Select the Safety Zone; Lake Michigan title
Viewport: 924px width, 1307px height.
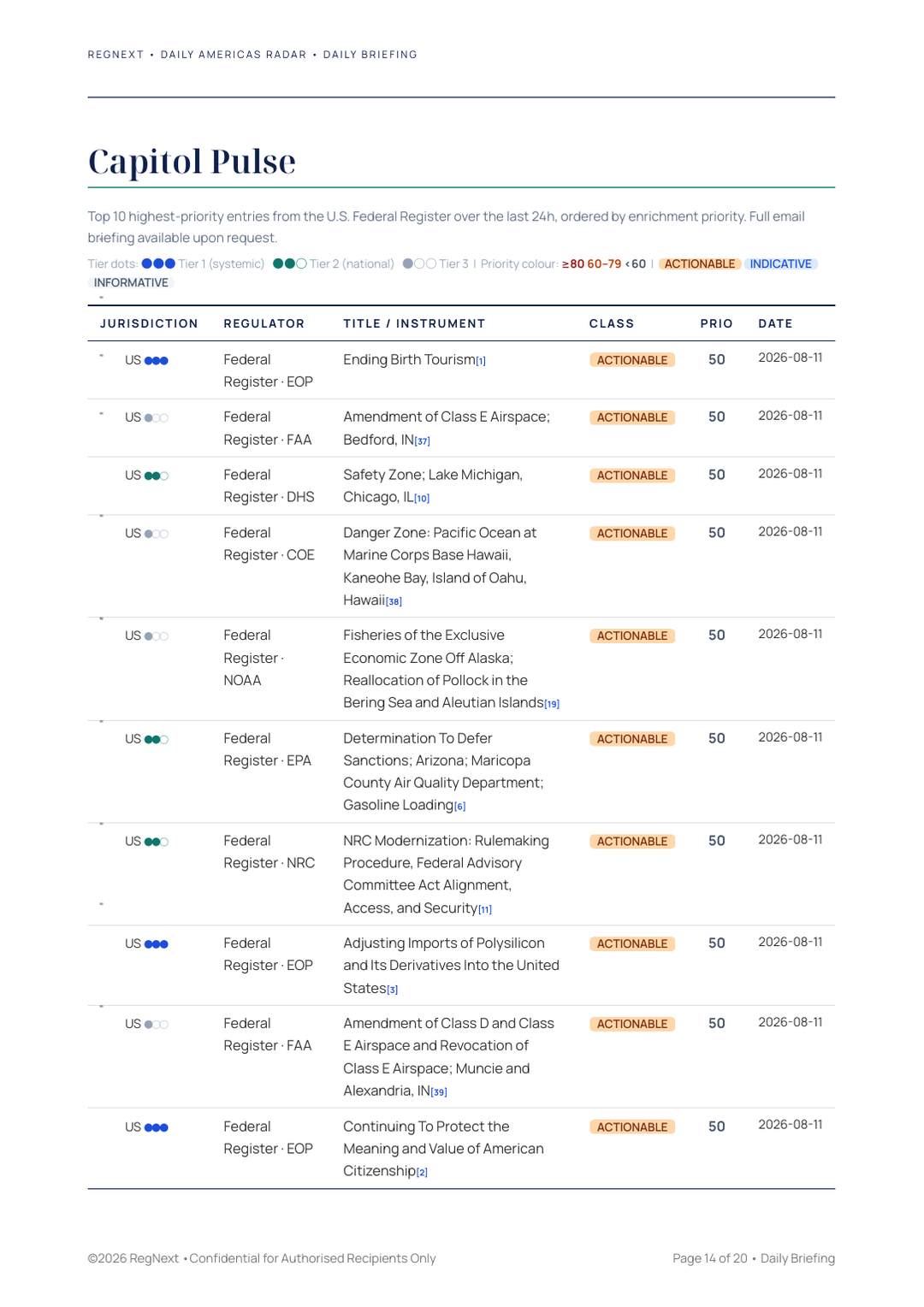pyautogui.click(x=433, y=487)
